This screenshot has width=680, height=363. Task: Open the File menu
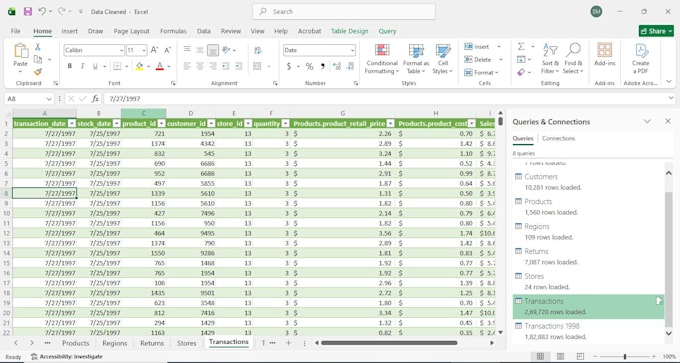pyautogui.click(x=15, y=31)
